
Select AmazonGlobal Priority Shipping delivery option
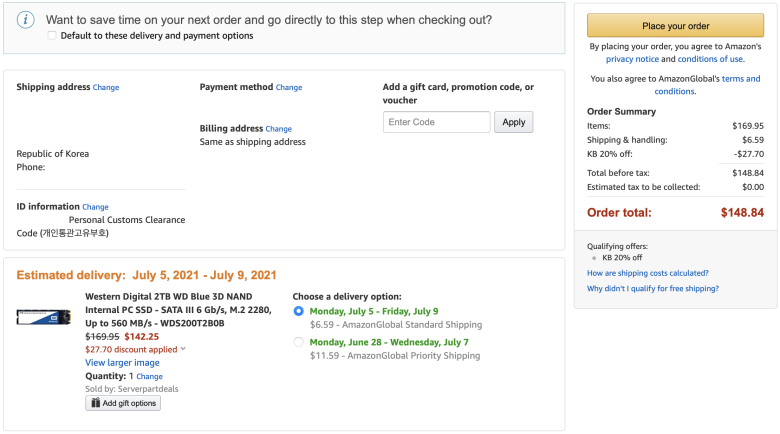(298, 342)
